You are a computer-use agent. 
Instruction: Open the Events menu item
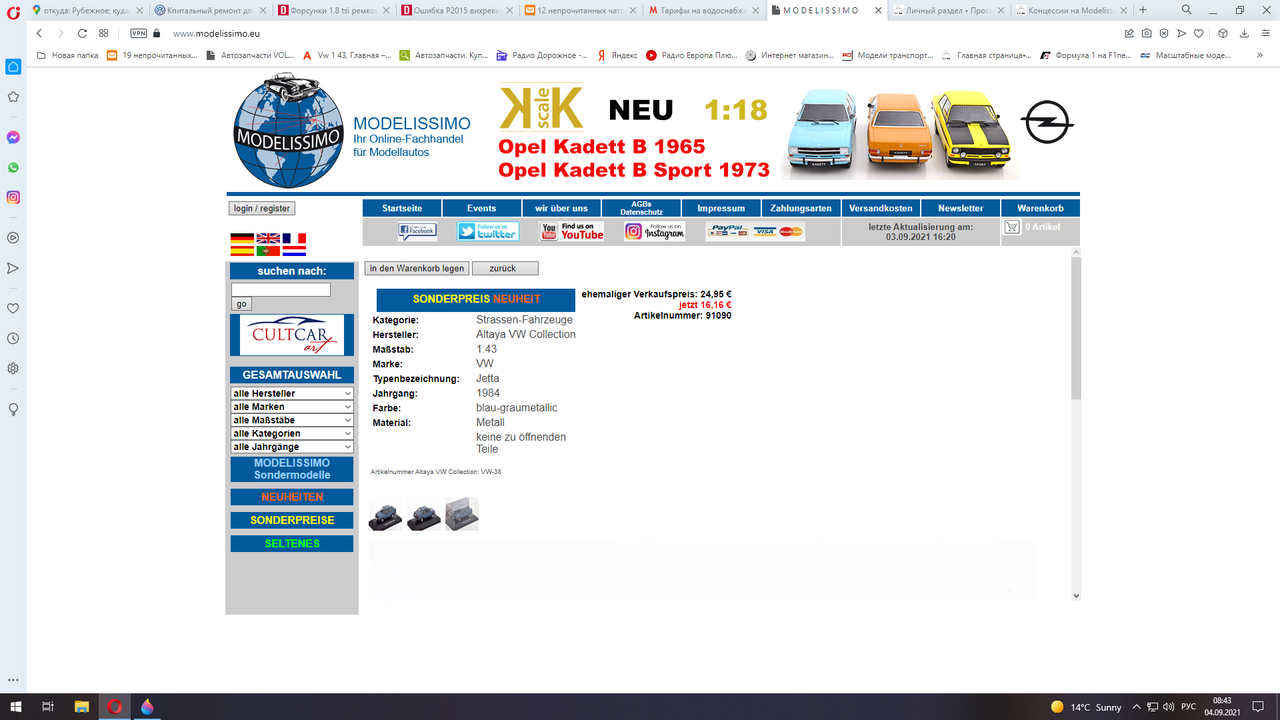pos(482,208)
